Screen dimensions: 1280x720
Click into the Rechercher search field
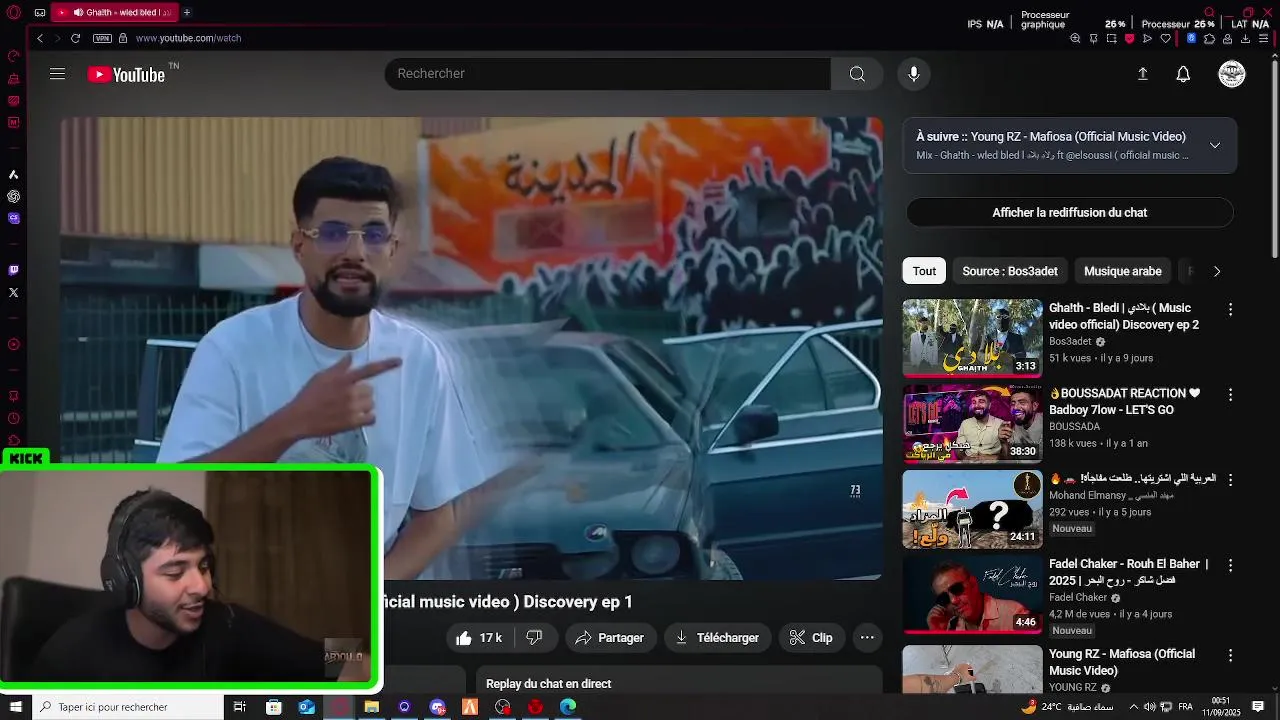tap(608, 74)
